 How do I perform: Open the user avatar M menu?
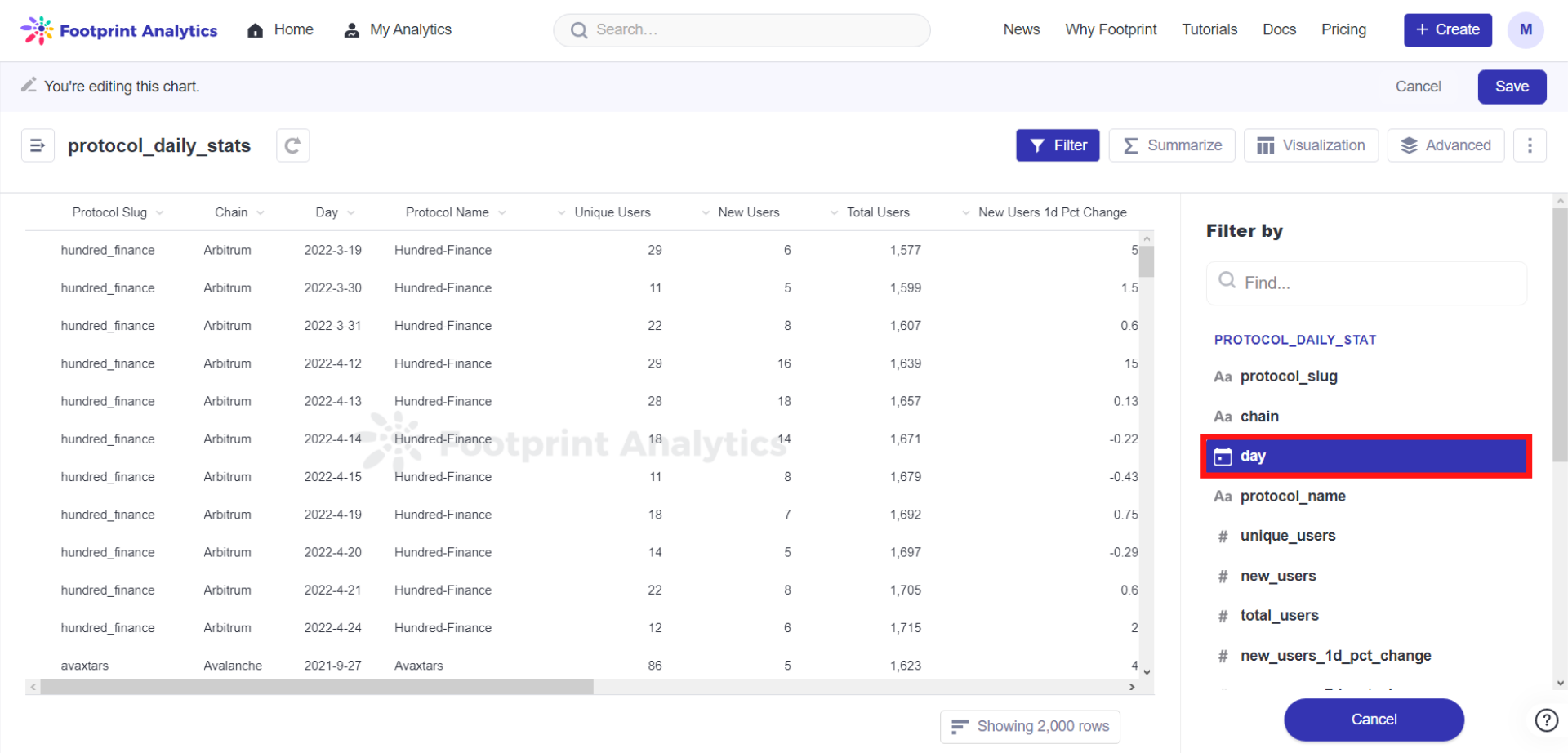tap(1525, 30)
